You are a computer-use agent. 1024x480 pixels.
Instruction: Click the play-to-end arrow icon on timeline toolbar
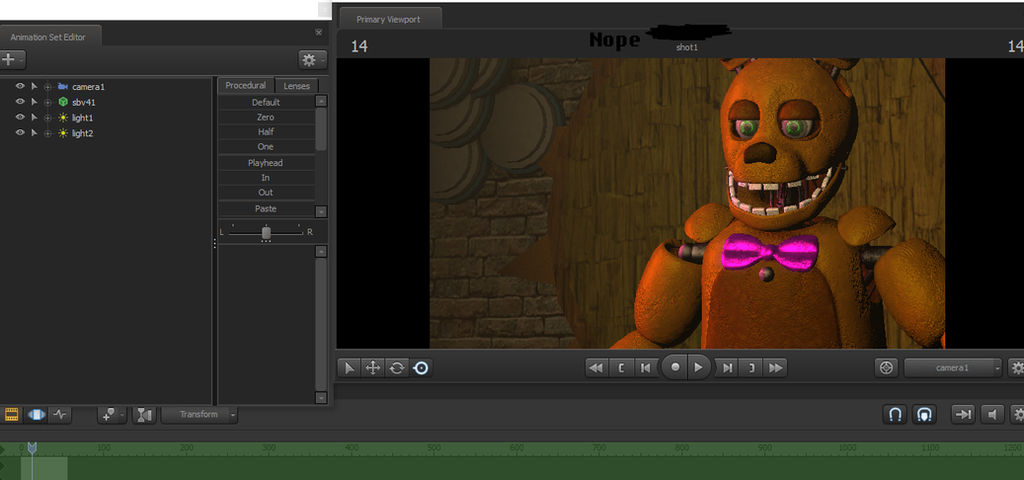pos(963,414)
